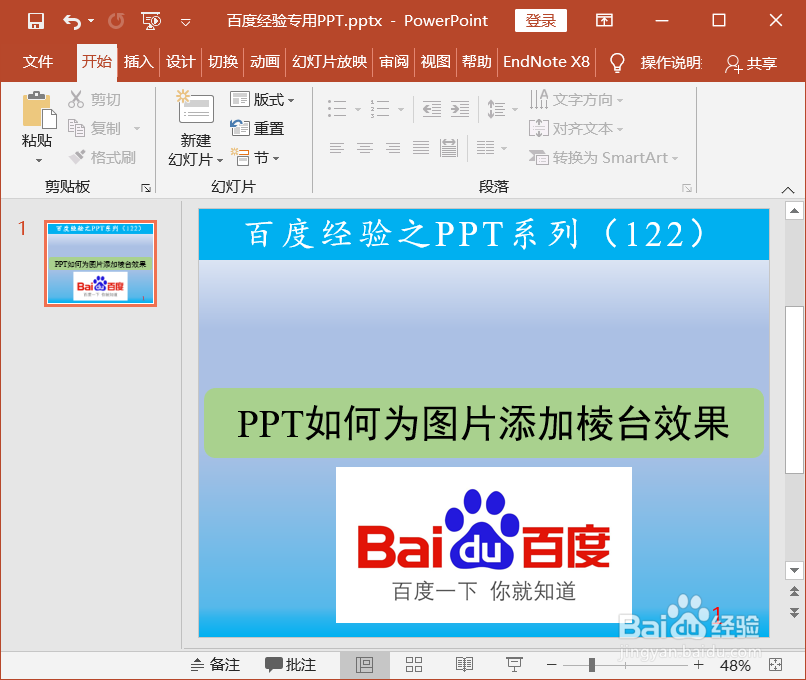806x680 pixels.
Task: Click the 新建幻灯片 new slide icon
Action: tap(195, 108)
